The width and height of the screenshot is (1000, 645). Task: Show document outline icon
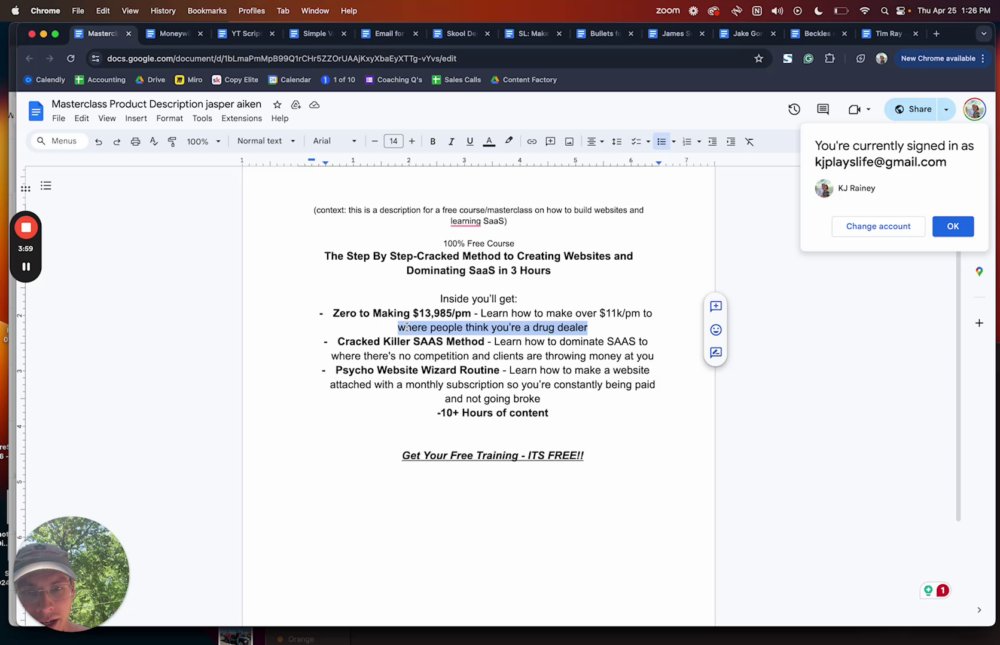pyautogui.click(x=46, y=186)
